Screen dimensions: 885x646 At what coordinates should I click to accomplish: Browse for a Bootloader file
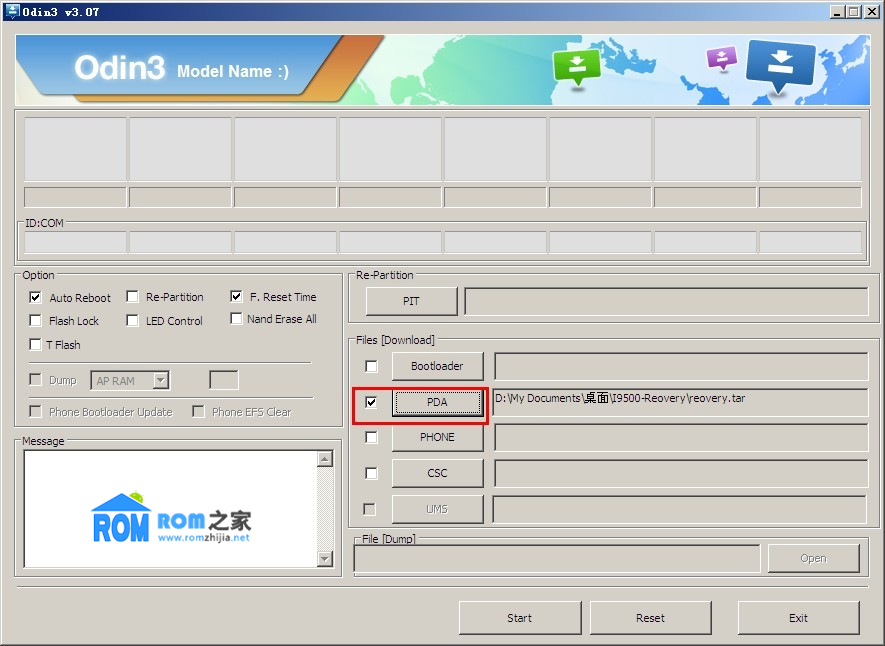point(437,366)
